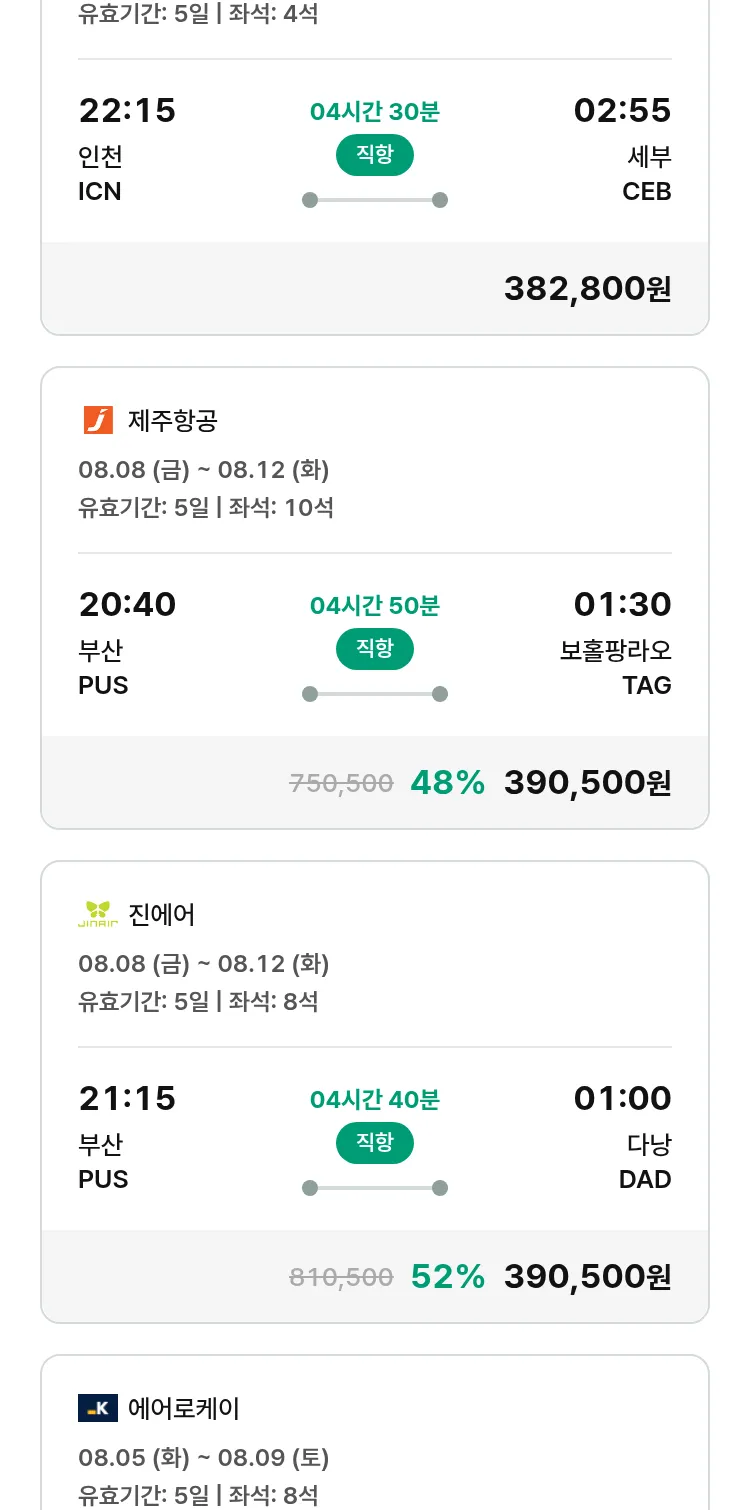Viewport: 750px width, 1510px height.
Task: Click the 20:40 Busan departure time
Action: 127,605
